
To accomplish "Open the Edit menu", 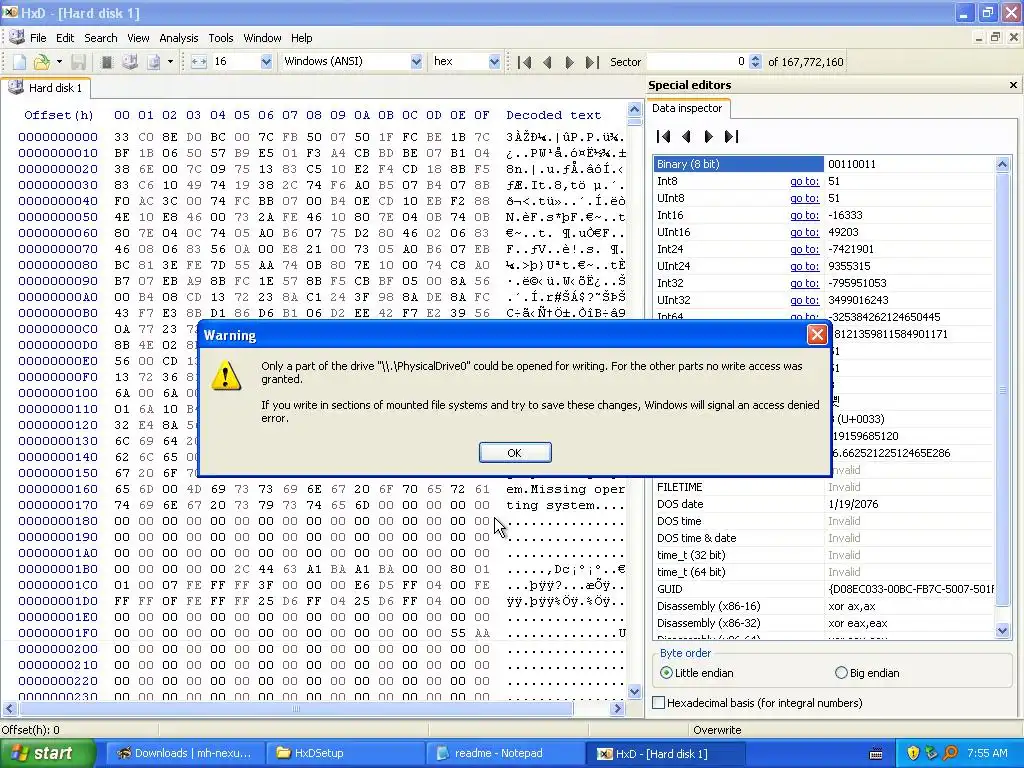I will [x=65, y=38].
